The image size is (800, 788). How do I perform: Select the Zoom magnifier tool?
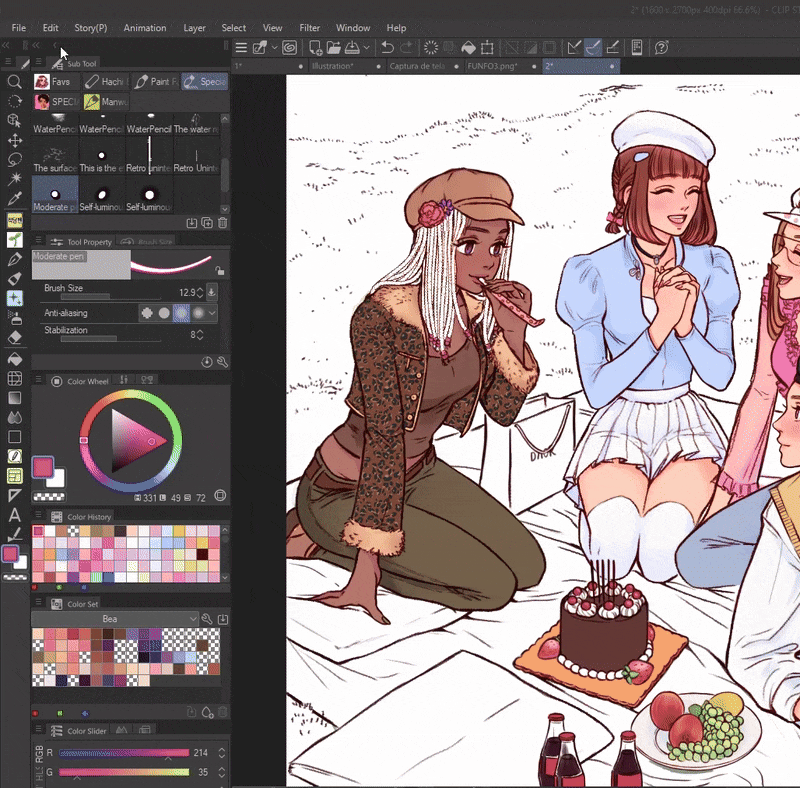click(14, 82)
